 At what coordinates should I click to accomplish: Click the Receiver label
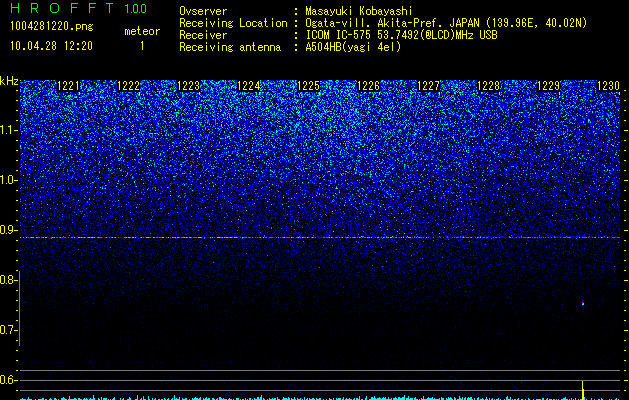pos(203,35)
